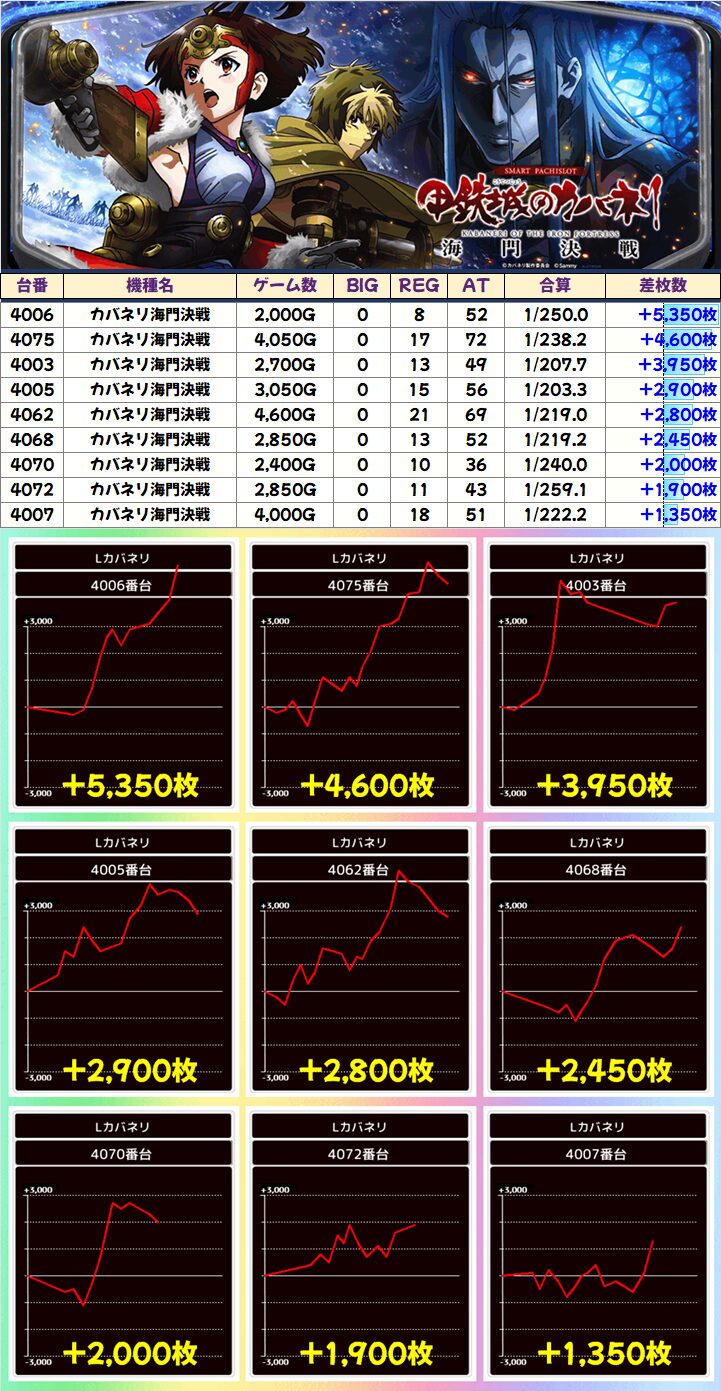Screen dimensions: 721x1391
Task: Open the 4068番台 slump graph
Action: coord(597,960)
